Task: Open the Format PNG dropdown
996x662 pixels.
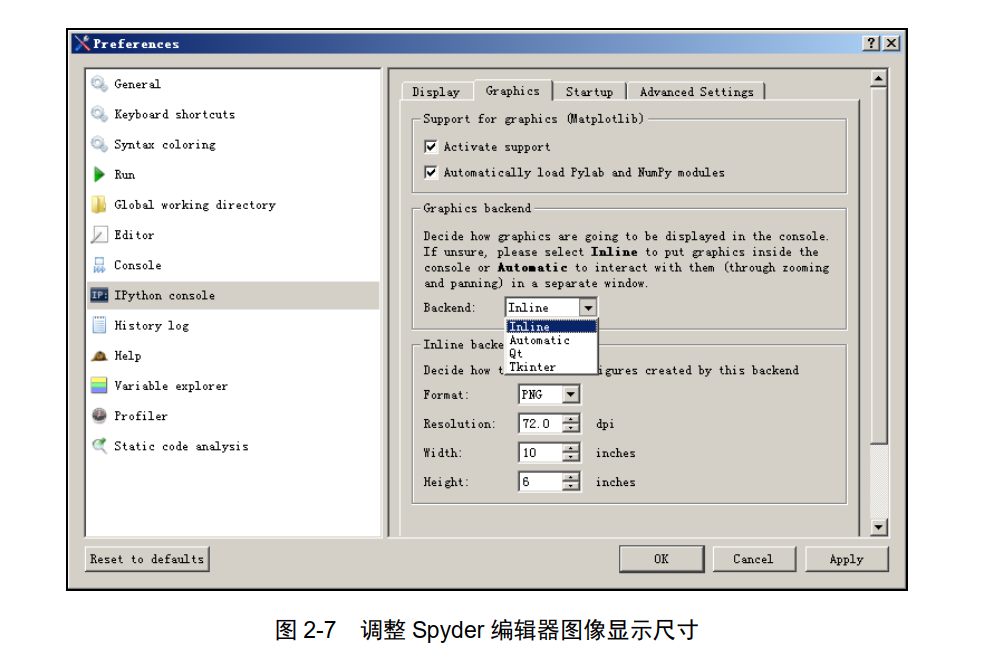Action: pyautogui.click(x=570, y=395)
